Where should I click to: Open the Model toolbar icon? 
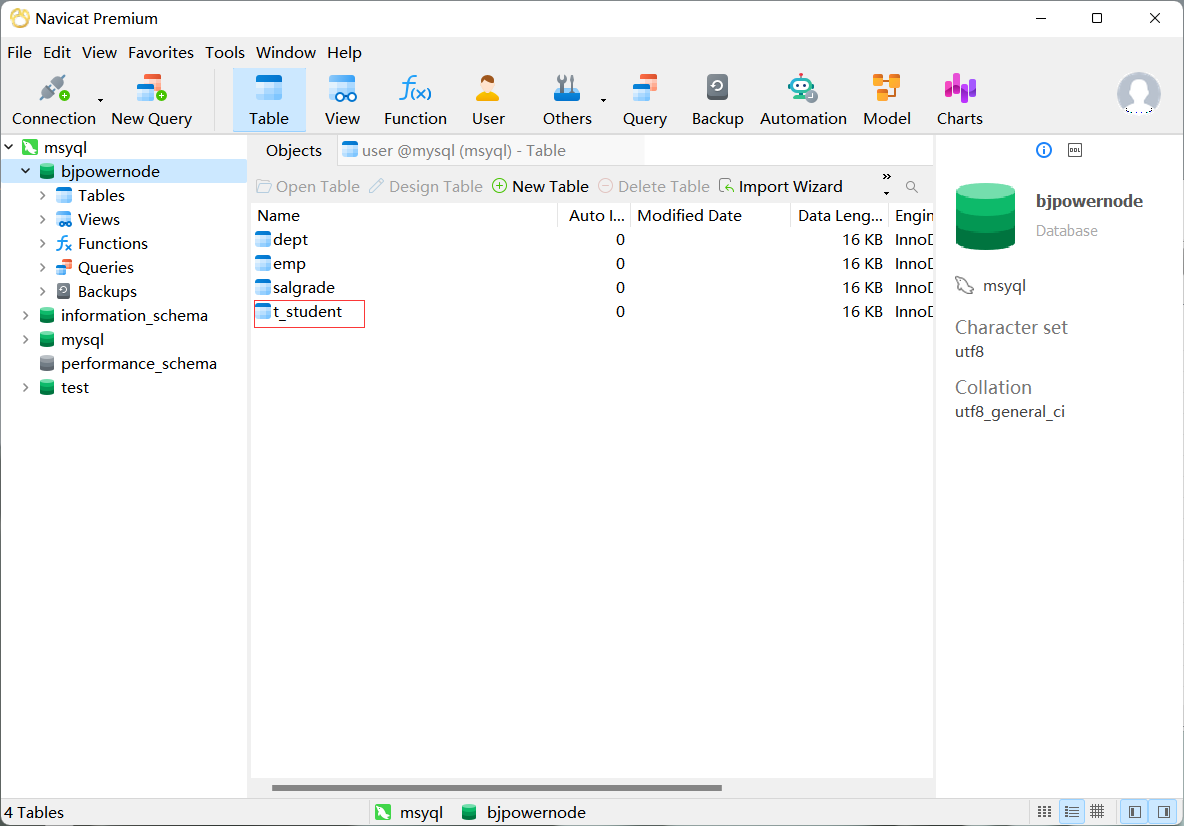886,100
